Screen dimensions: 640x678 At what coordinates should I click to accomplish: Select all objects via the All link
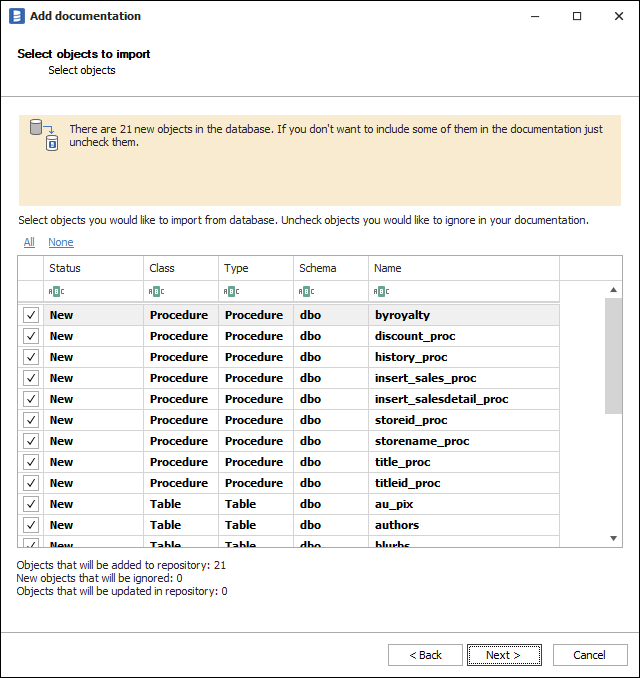29,242
